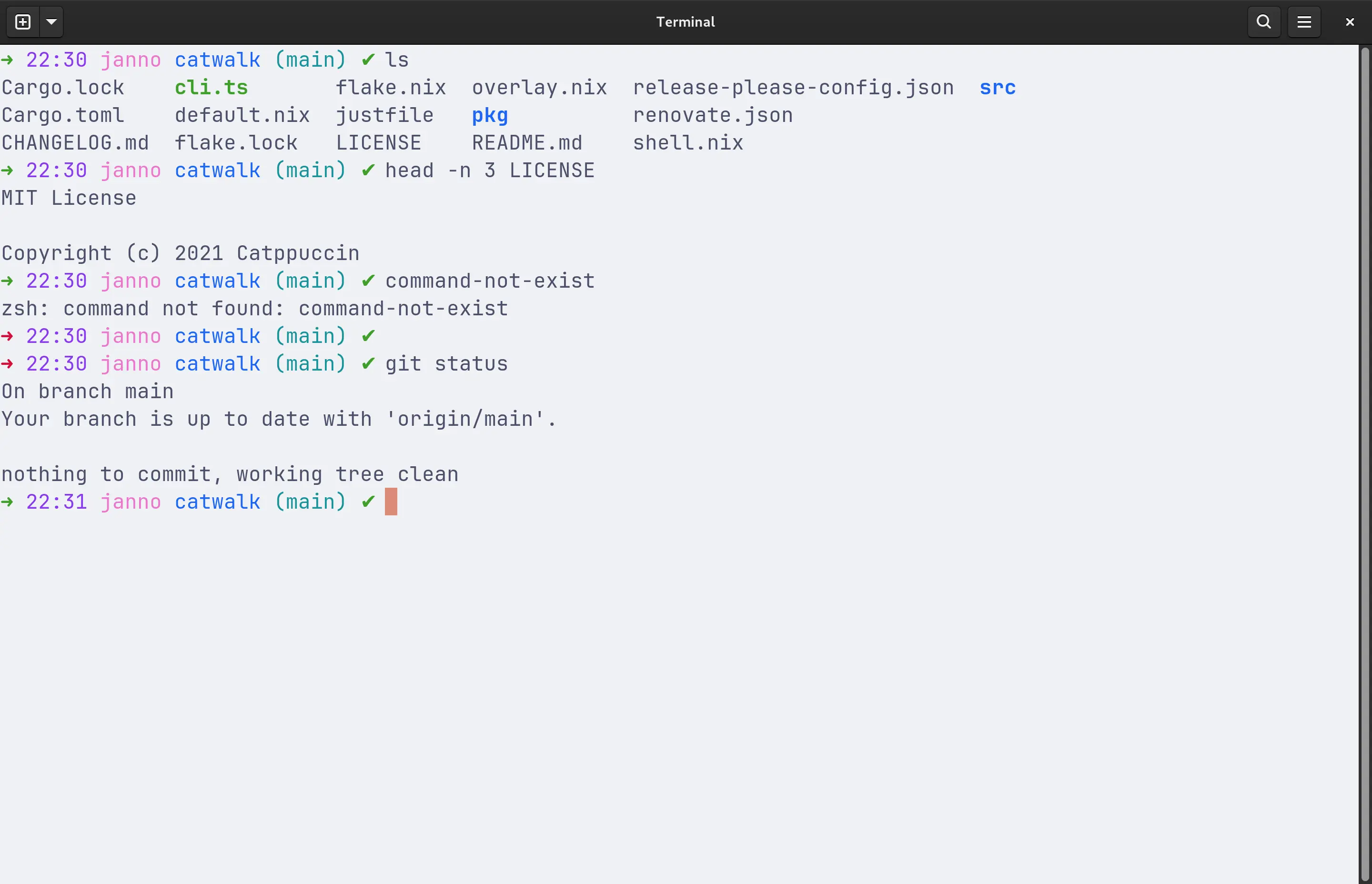Click the cli.ts file name

tap(211, 88)
